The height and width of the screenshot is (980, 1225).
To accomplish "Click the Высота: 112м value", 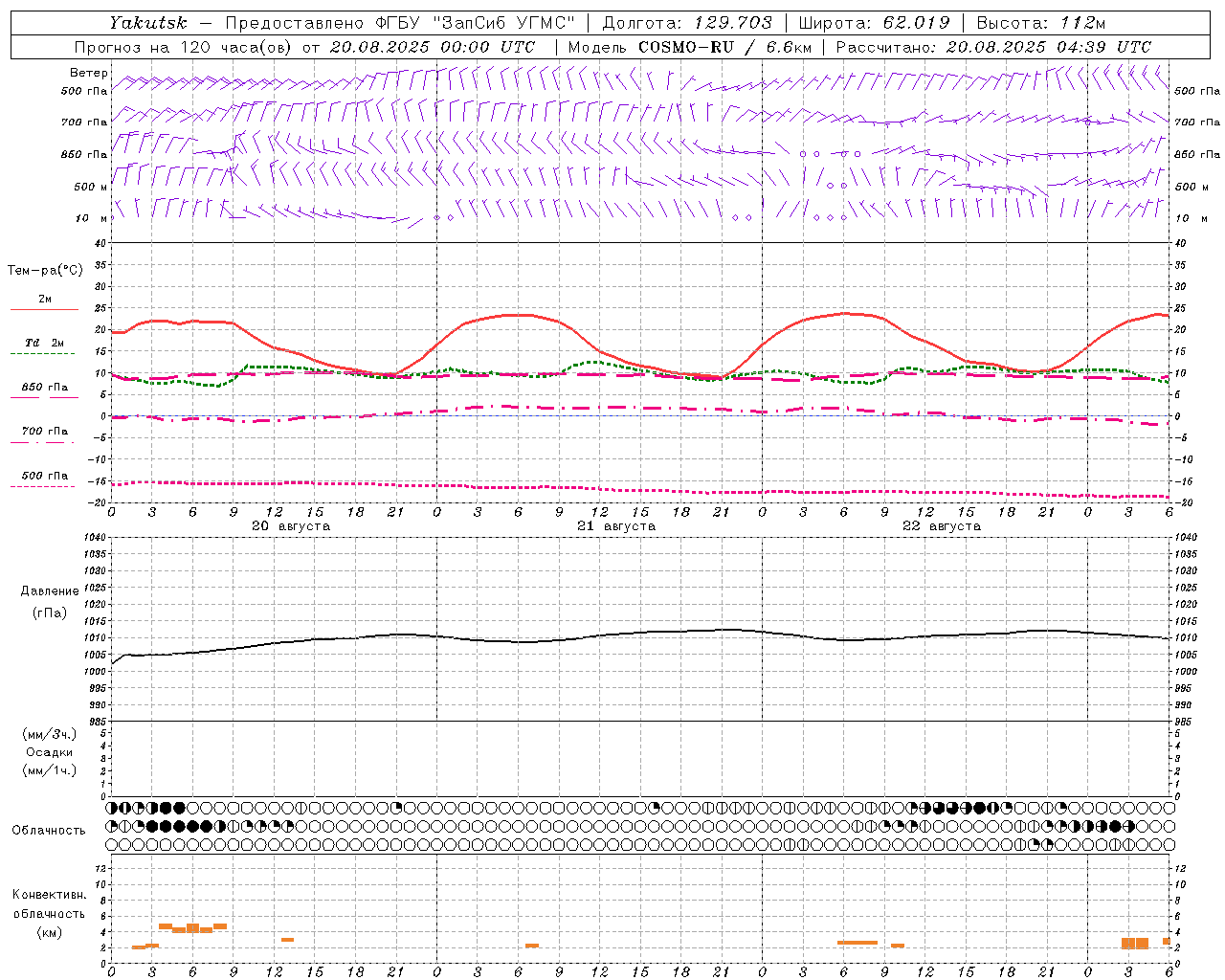I will point(1041,23).
